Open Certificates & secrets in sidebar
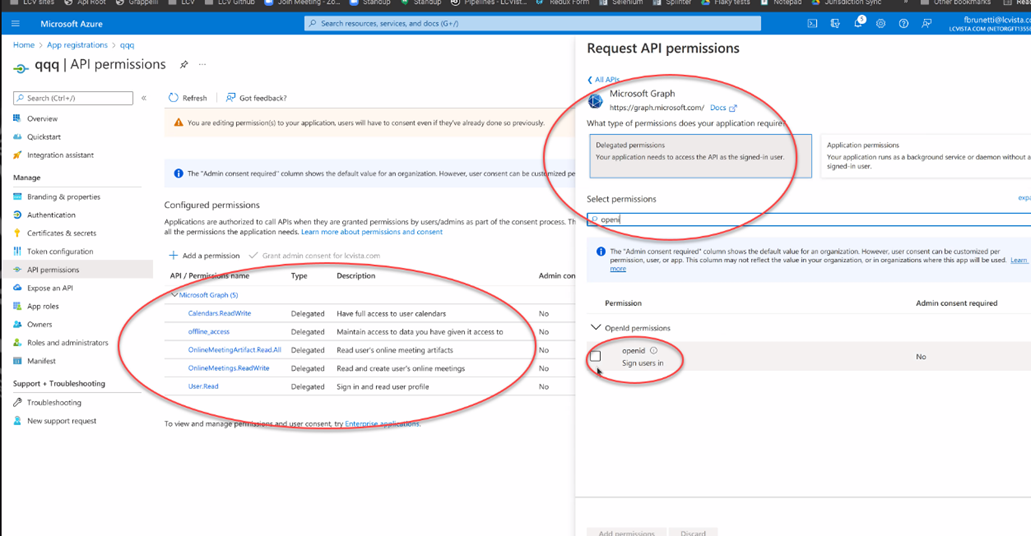1031x536 pixels. (x=62, y=233)
